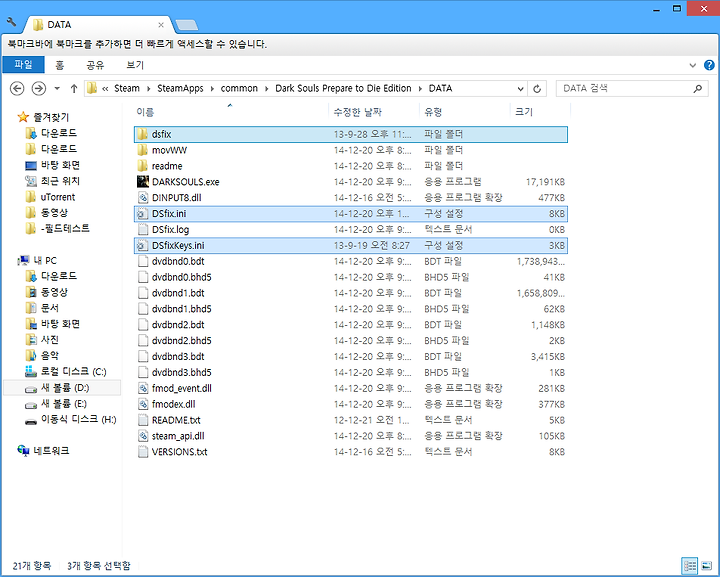
Task: Select the movWW folder icon
Action: tap(142, 150)
